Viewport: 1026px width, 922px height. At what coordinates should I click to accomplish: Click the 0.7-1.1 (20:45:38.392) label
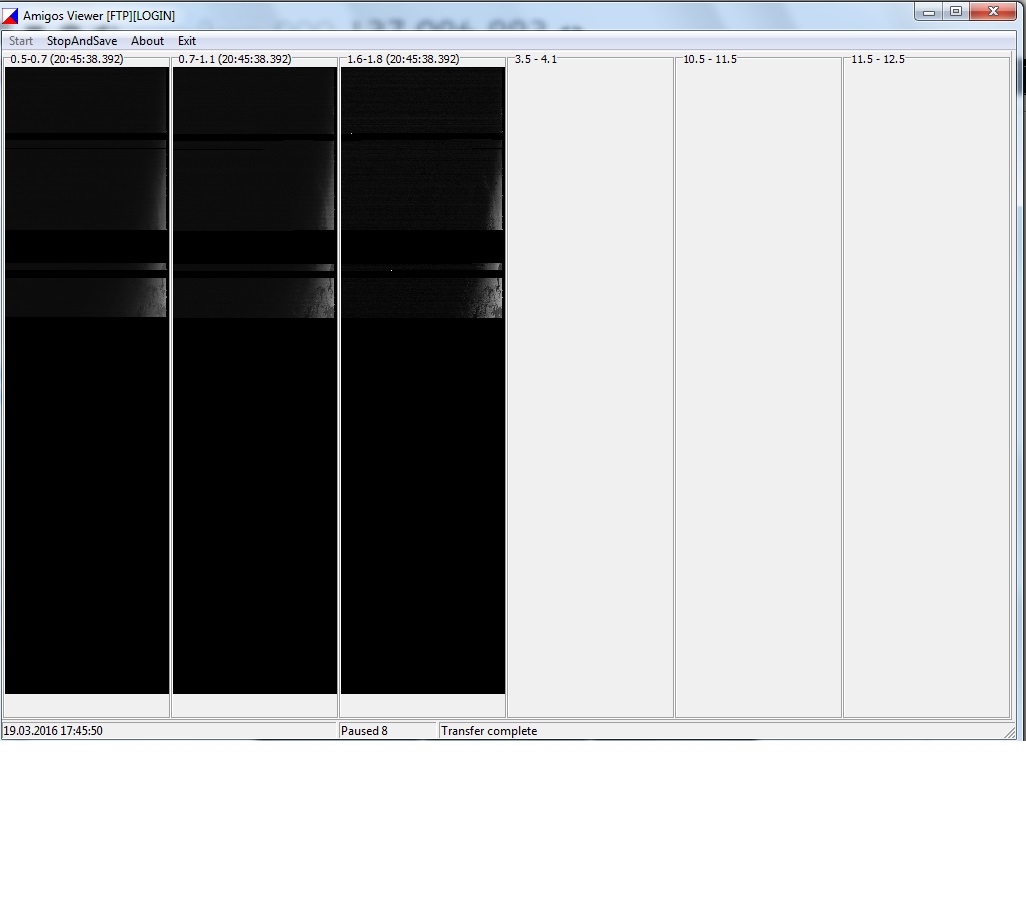(x=235, y=59)
